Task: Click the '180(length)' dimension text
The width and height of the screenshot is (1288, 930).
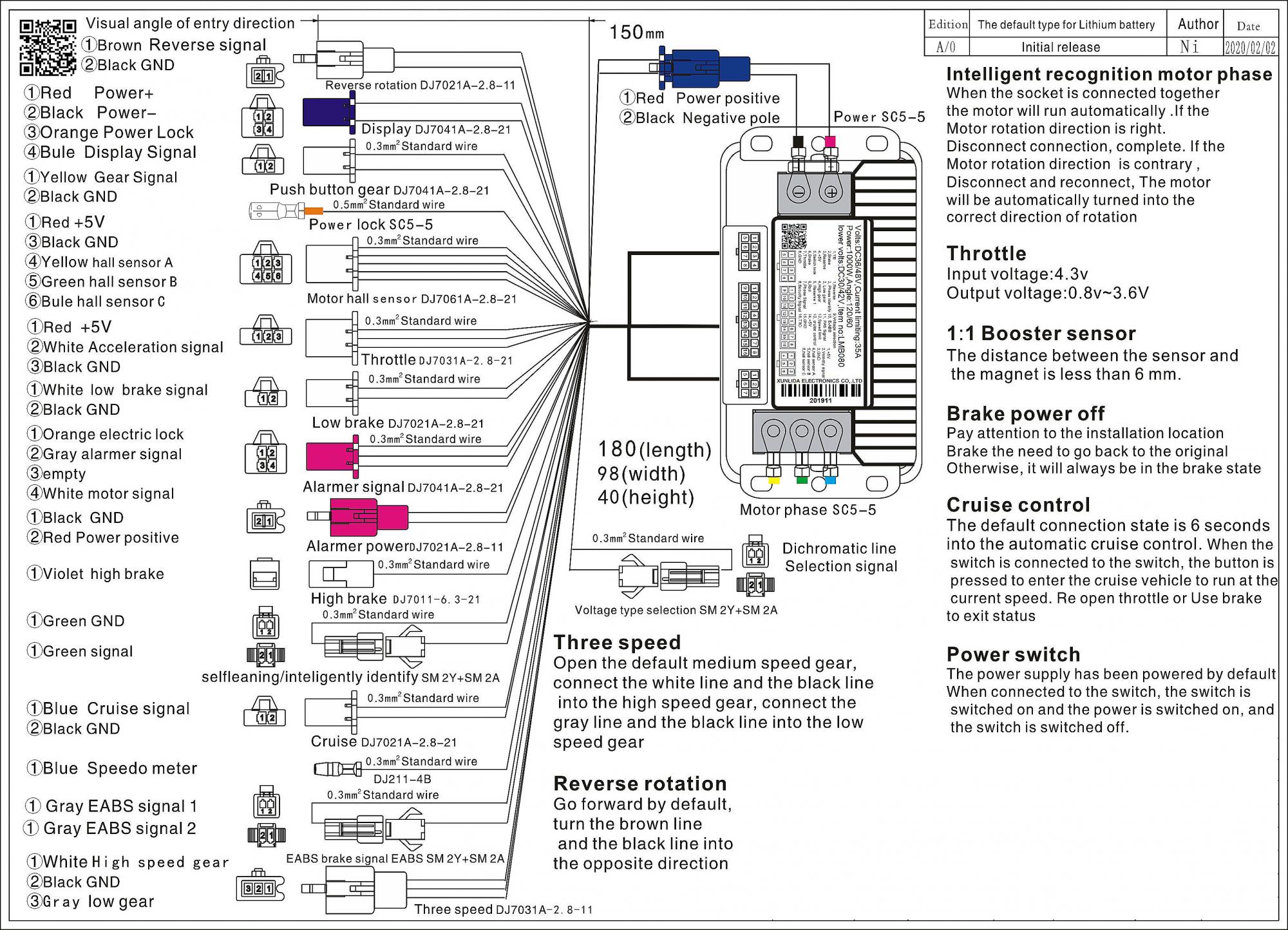Action: [x=654, y=449]
